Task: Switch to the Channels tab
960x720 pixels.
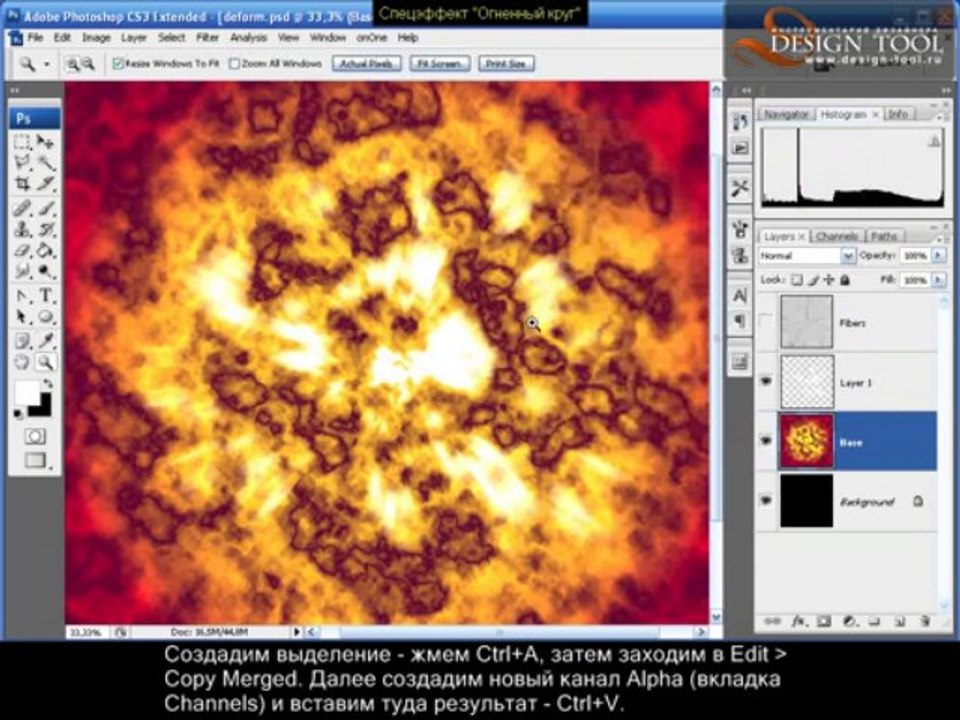Action: [x=837, y=236]
